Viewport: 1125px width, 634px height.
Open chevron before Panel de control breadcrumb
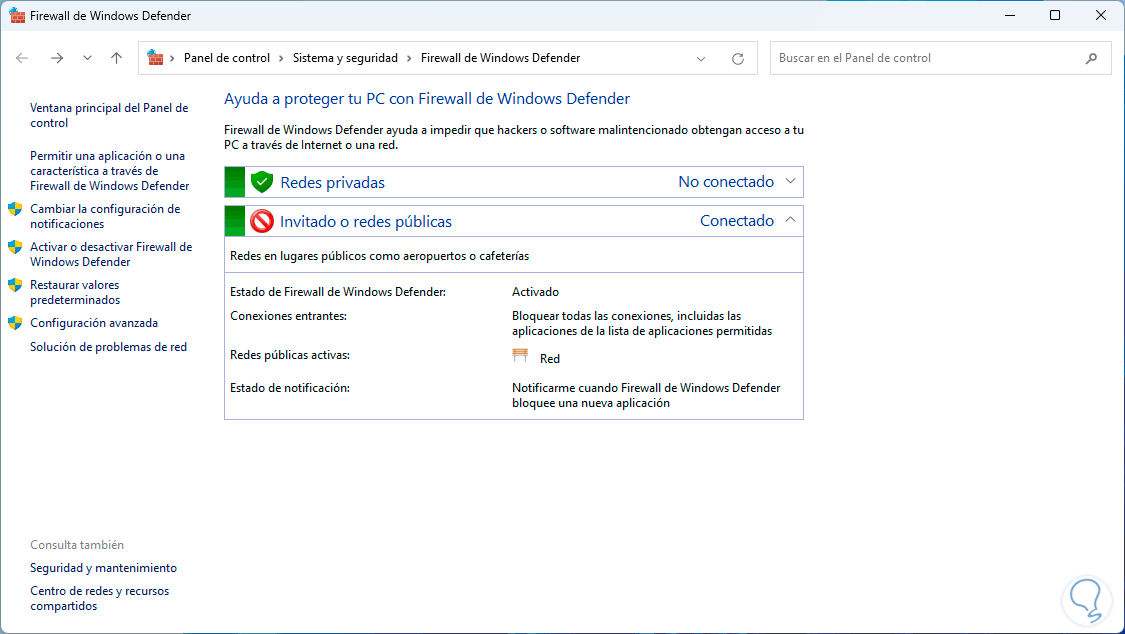(172, 58)
